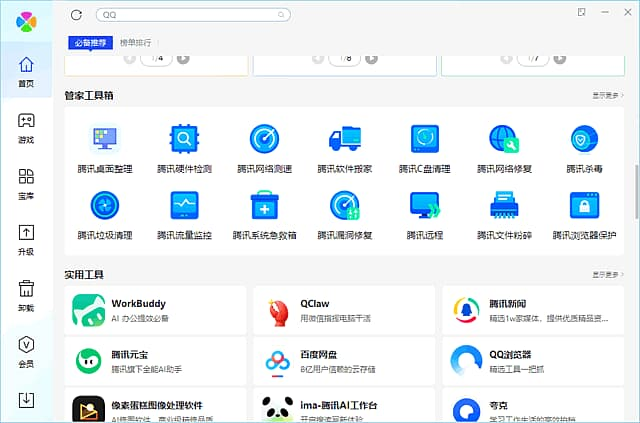This screenshot has height=423, width=640.
Task: Go to next page on 1/8 pager
Action: point(371,58)
